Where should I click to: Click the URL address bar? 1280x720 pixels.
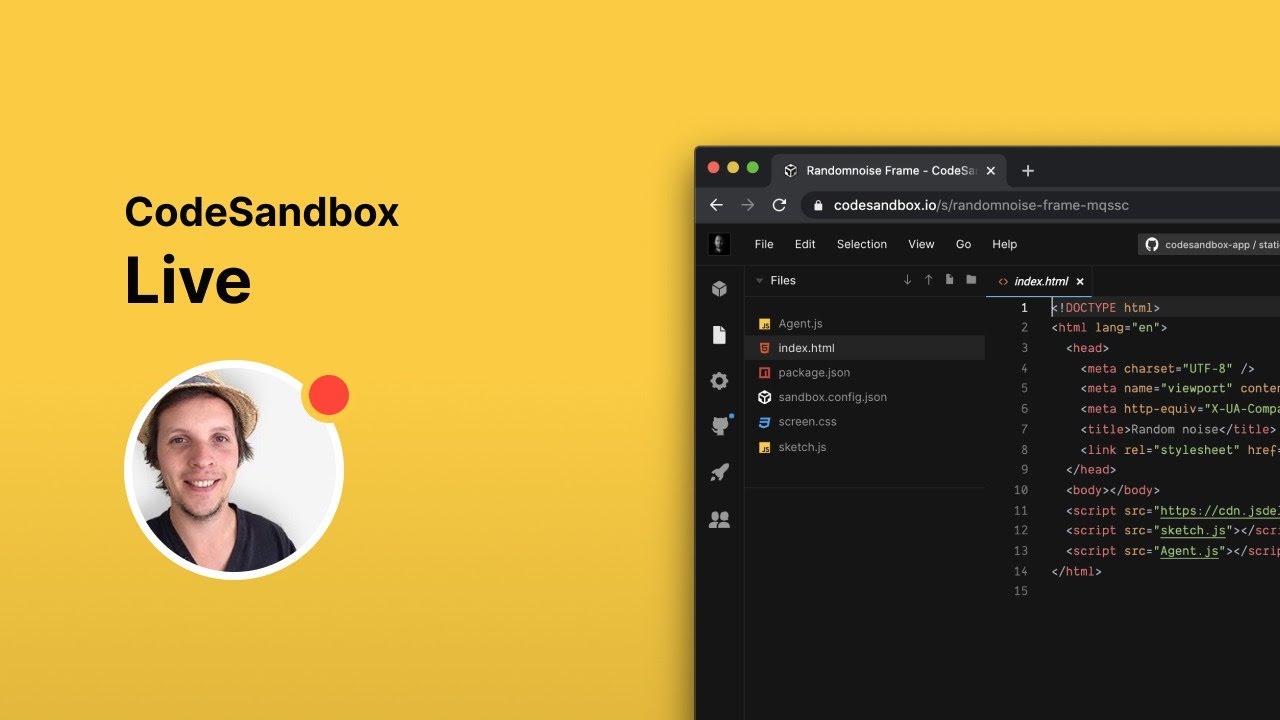1040,205
